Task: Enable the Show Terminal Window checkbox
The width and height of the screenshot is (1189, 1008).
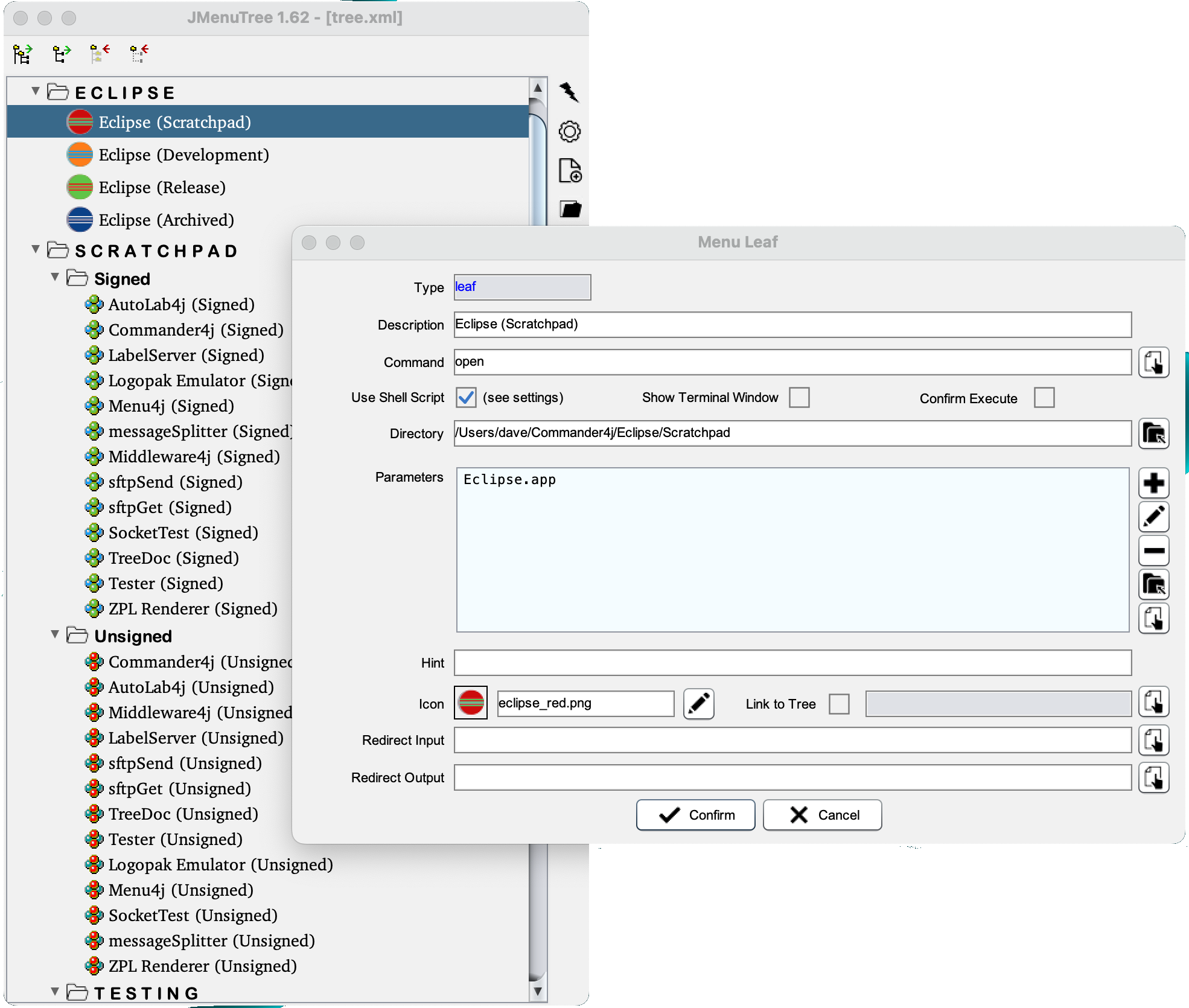Action: (799, 398)
